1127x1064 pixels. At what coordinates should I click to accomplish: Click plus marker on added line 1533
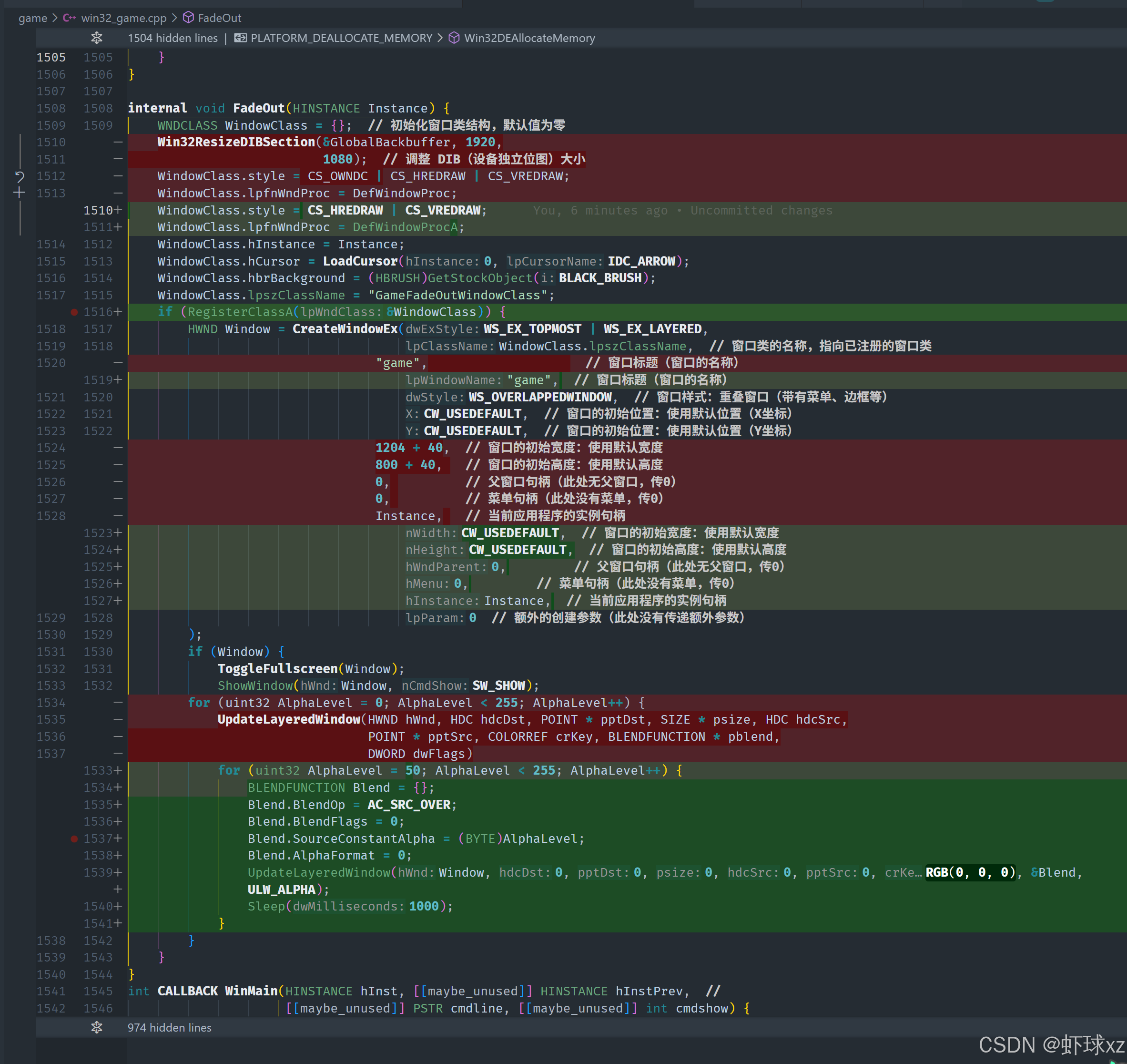[117, 770]
